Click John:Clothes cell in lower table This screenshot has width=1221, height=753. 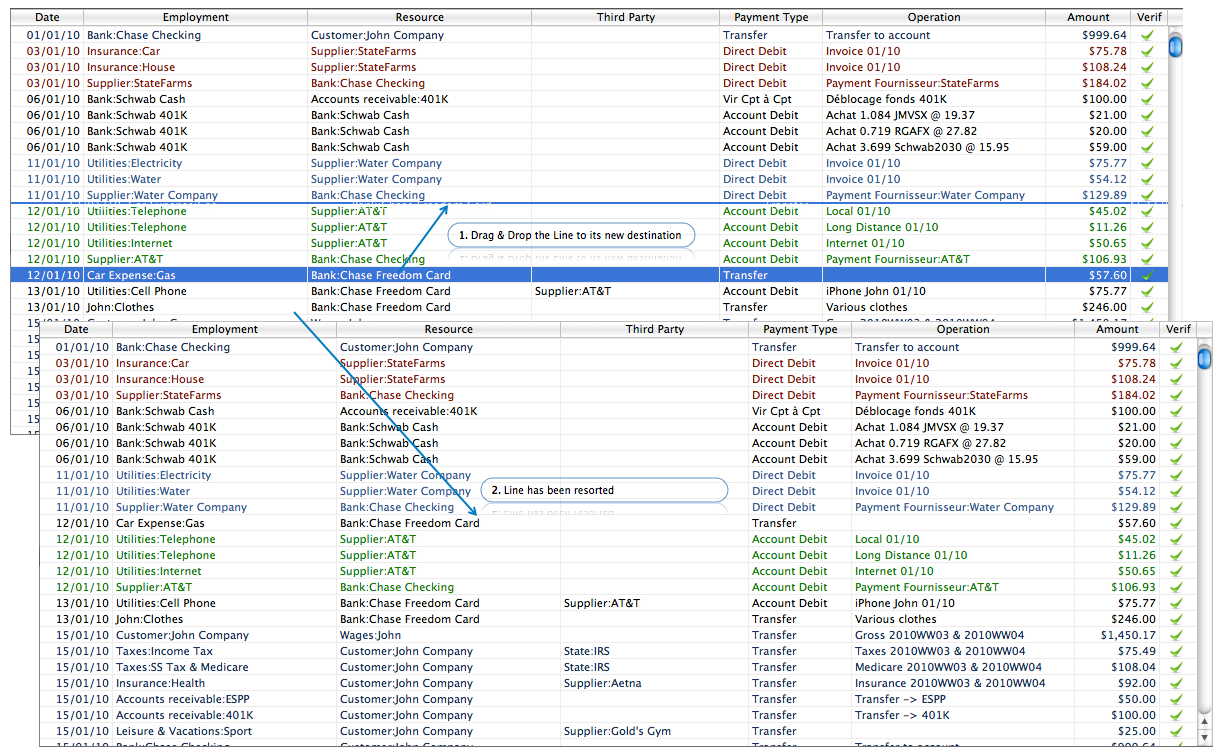149,619
